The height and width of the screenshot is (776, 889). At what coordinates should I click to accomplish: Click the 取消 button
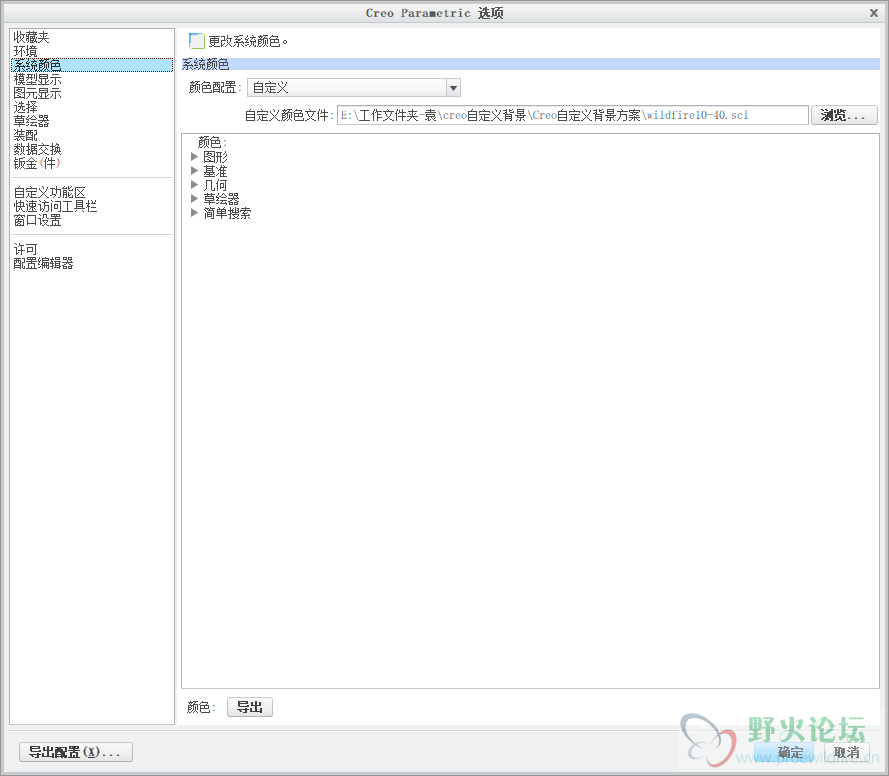click(x=846, y=753)
